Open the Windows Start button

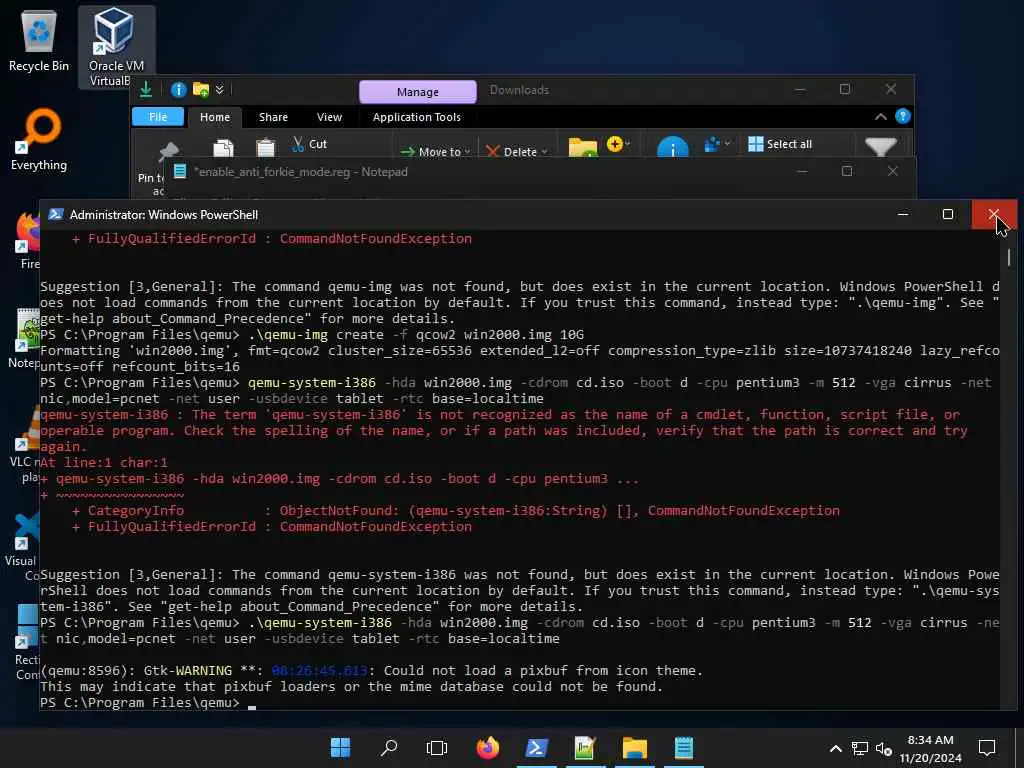coord(340,747)
